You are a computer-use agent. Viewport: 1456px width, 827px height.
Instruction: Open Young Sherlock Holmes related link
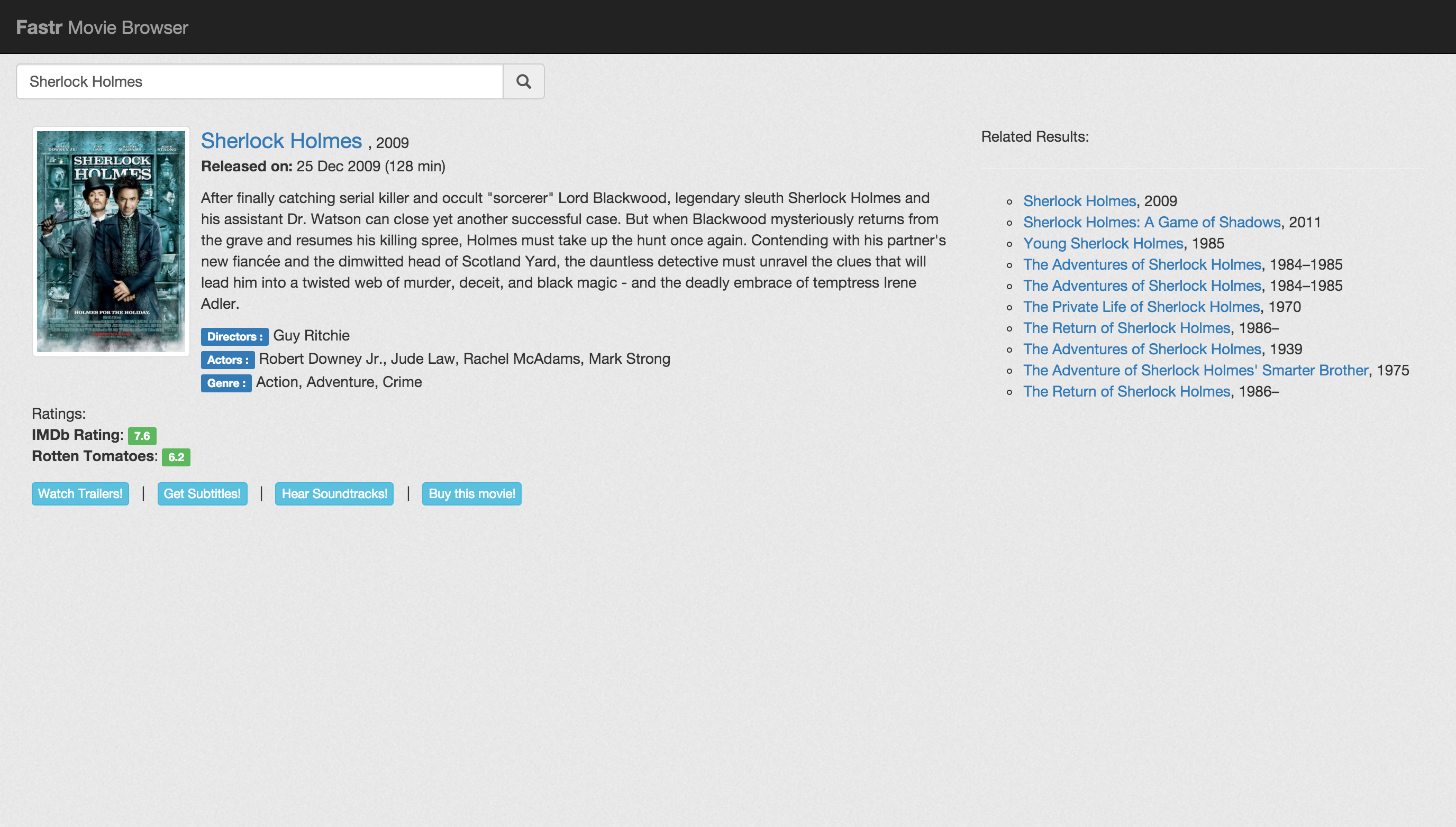pyautogui.click(x=1103, y=243)
